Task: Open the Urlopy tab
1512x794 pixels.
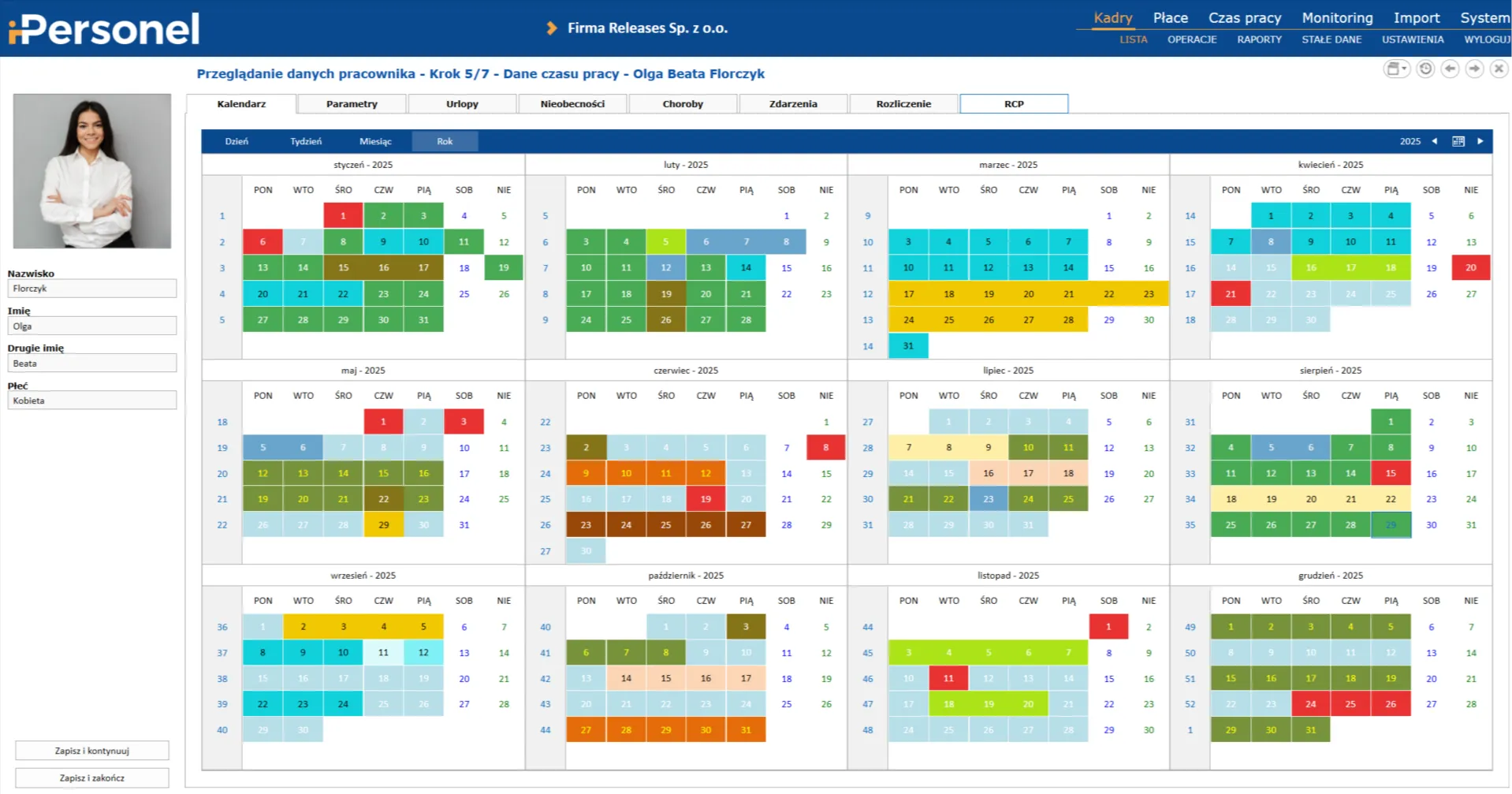Action: (x=462, y=104)
